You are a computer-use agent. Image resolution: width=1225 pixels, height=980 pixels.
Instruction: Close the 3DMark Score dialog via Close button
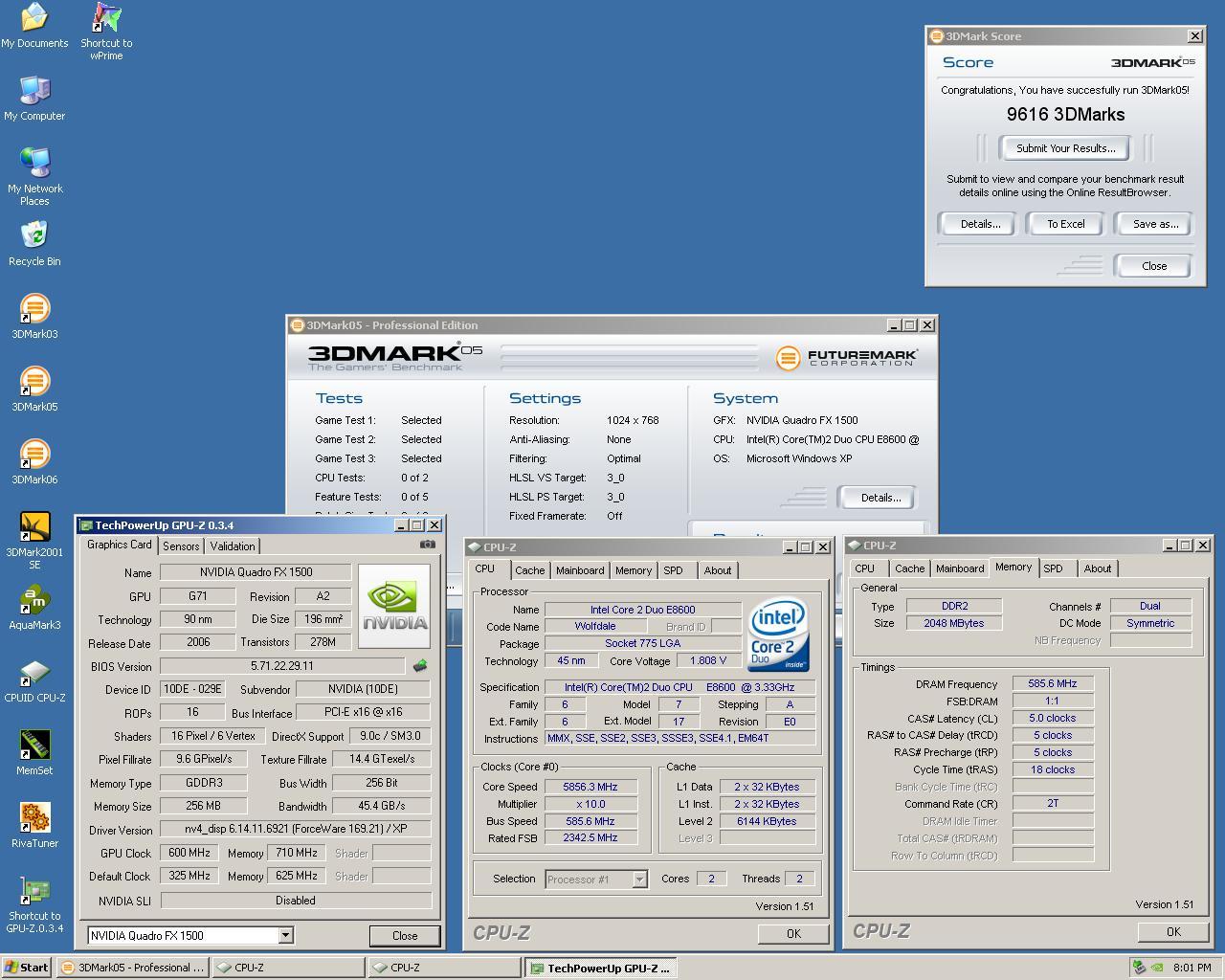(1154, 266)
